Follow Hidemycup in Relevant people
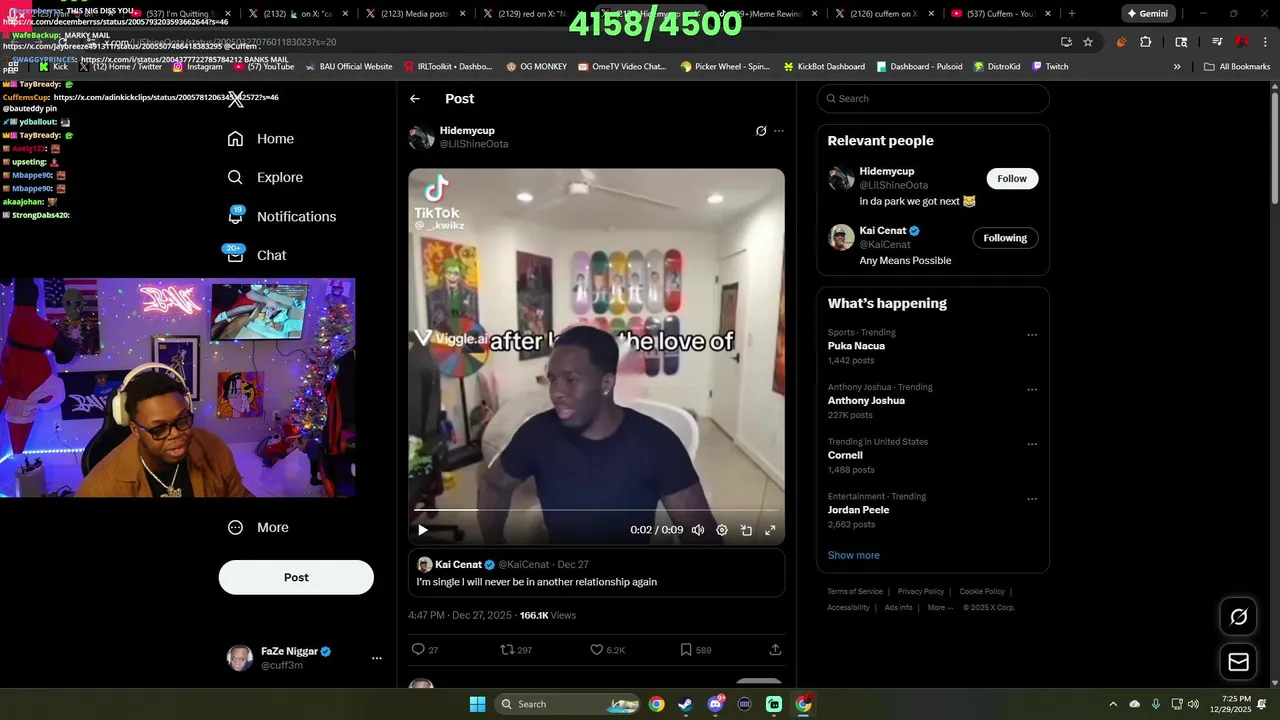 [1011, 178]
